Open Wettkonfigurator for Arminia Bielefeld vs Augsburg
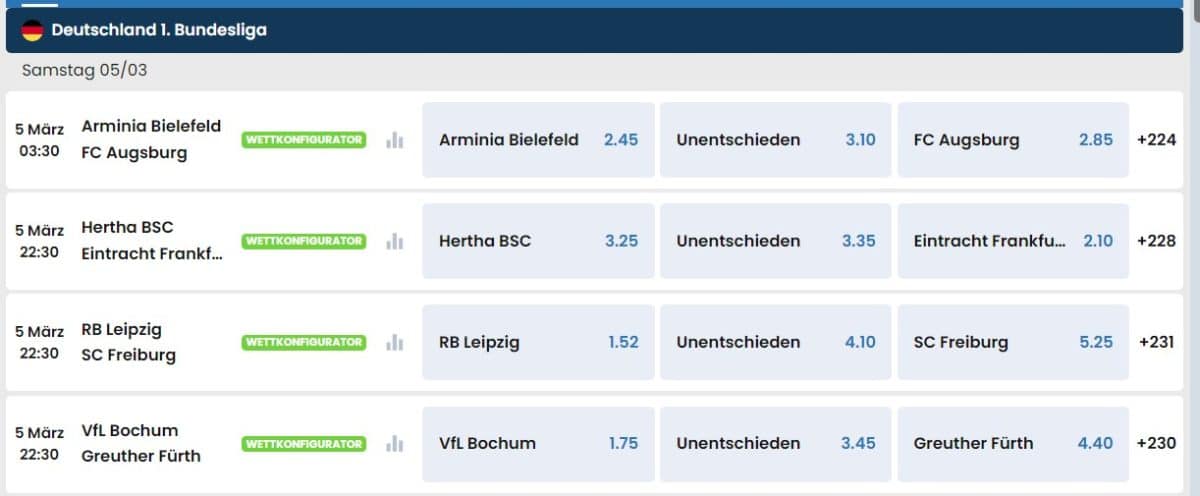Screen dimensions: 1200x496 pos(304,140)
